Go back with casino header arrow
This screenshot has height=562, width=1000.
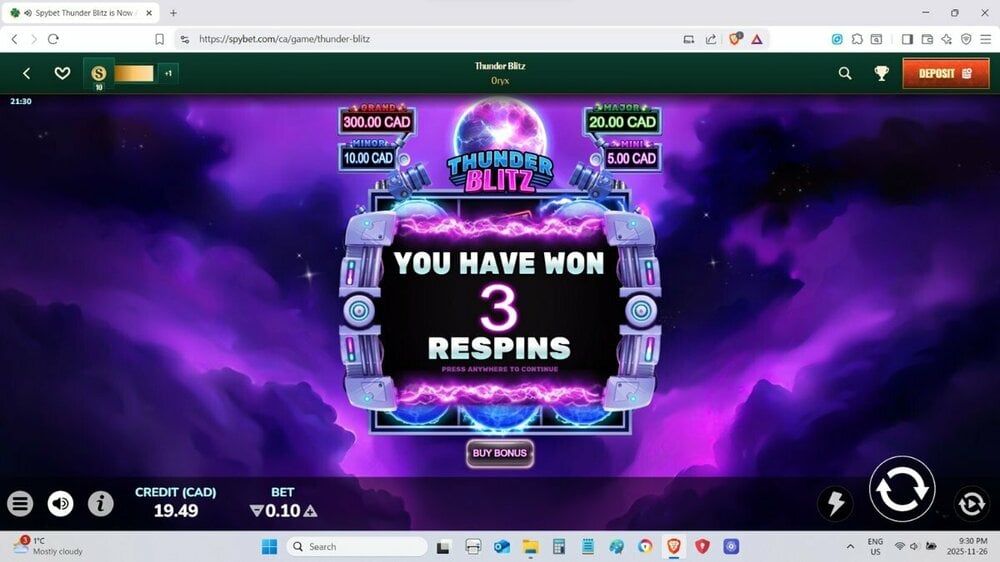[x=27, y=73]
